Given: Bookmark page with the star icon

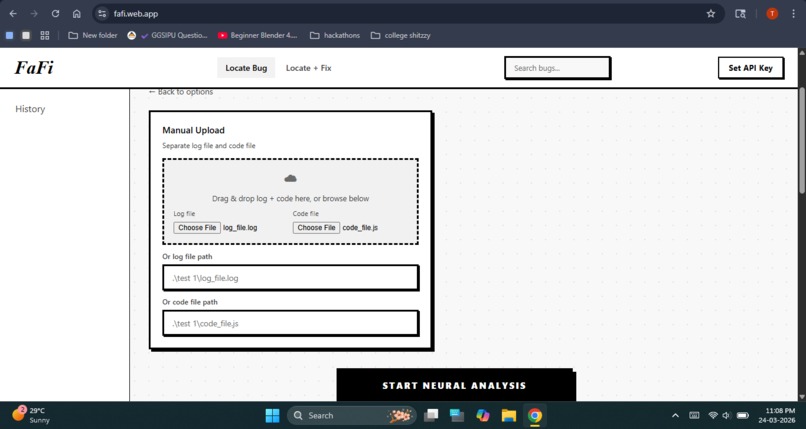Looking at the screenshot, I should point(710,14).
